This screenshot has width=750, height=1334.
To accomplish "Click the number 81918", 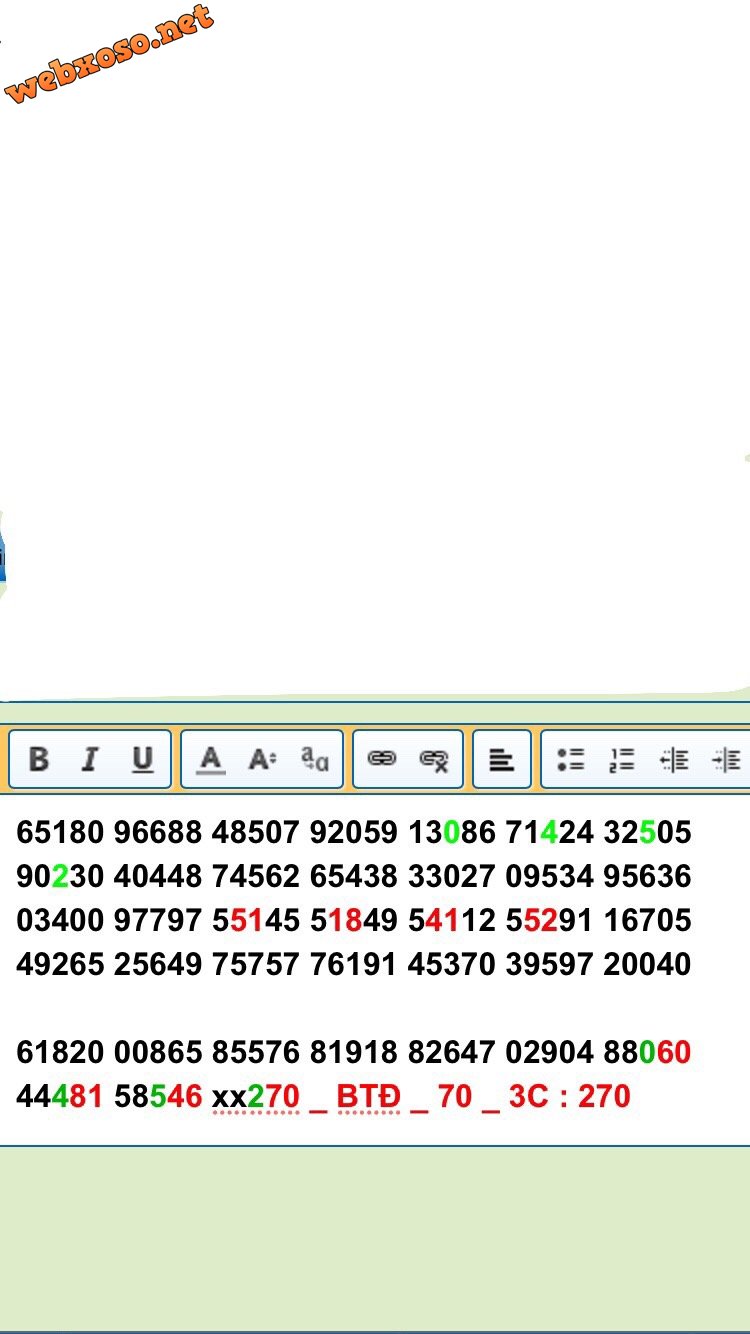I will click(x=354, y=1052).
